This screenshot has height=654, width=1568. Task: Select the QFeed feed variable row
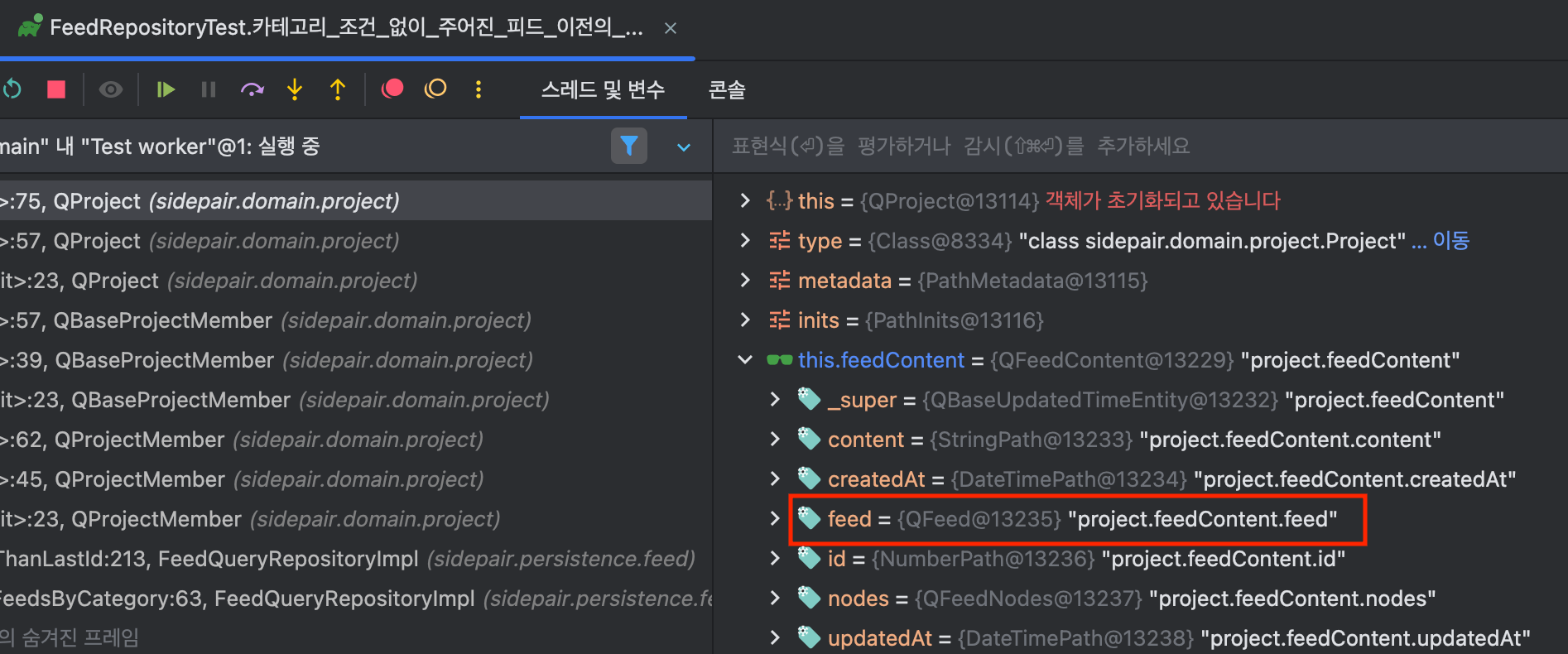pyautogui.click(x=1076, y=519)
